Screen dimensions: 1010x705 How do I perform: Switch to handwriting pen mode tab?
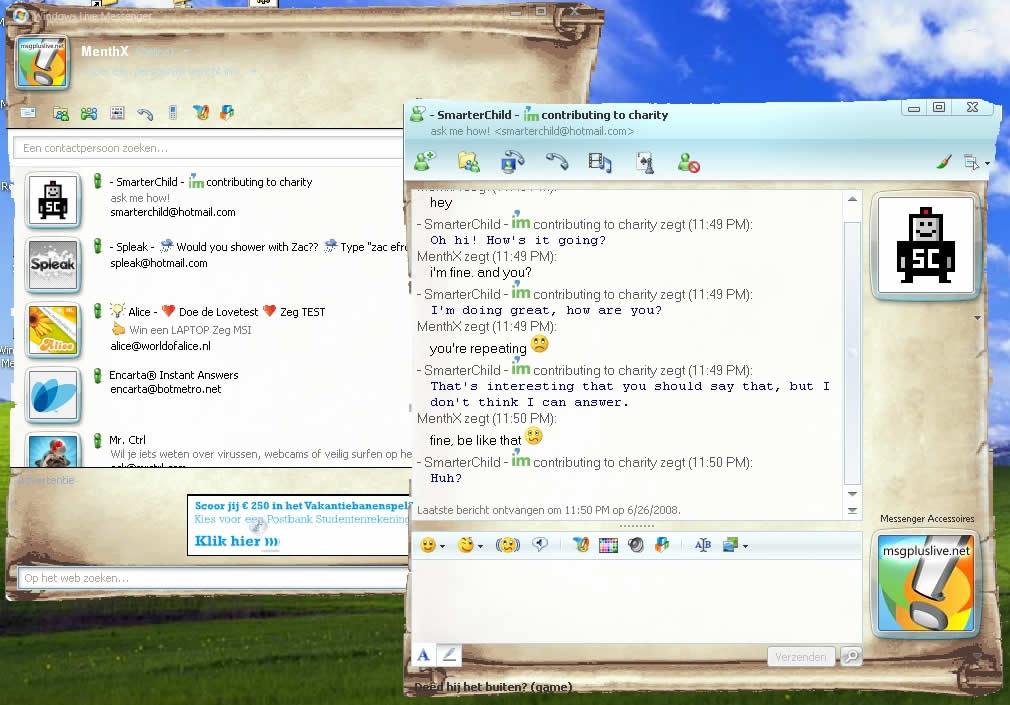pos(449,655)
